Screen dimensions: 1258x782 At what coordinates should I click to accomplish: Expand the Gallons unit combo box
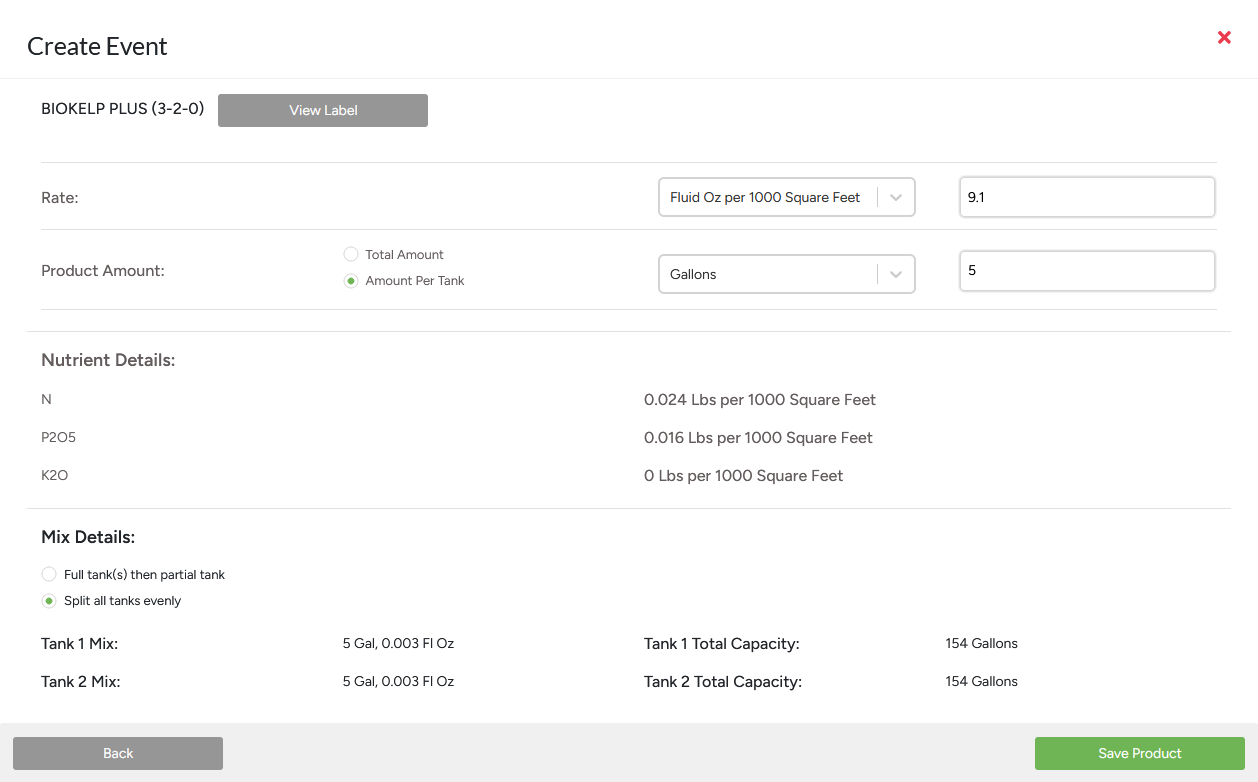tap(765, 274)
